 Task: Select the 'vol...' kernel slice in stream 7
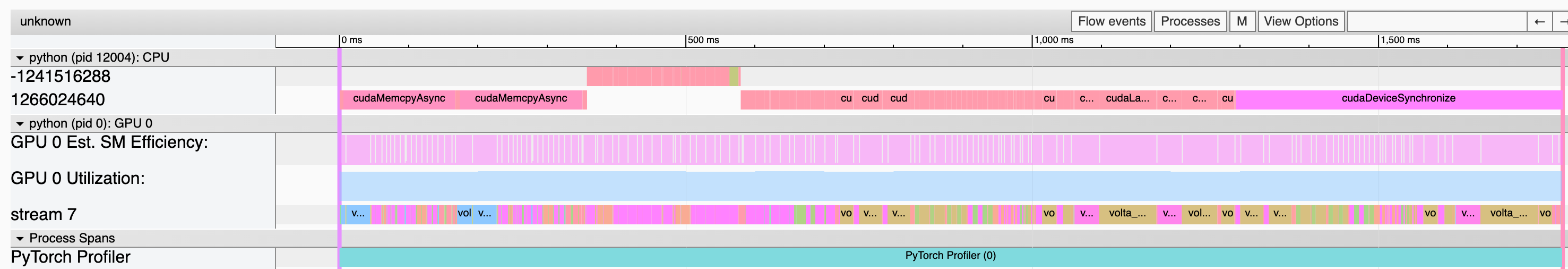[1199, 214]
